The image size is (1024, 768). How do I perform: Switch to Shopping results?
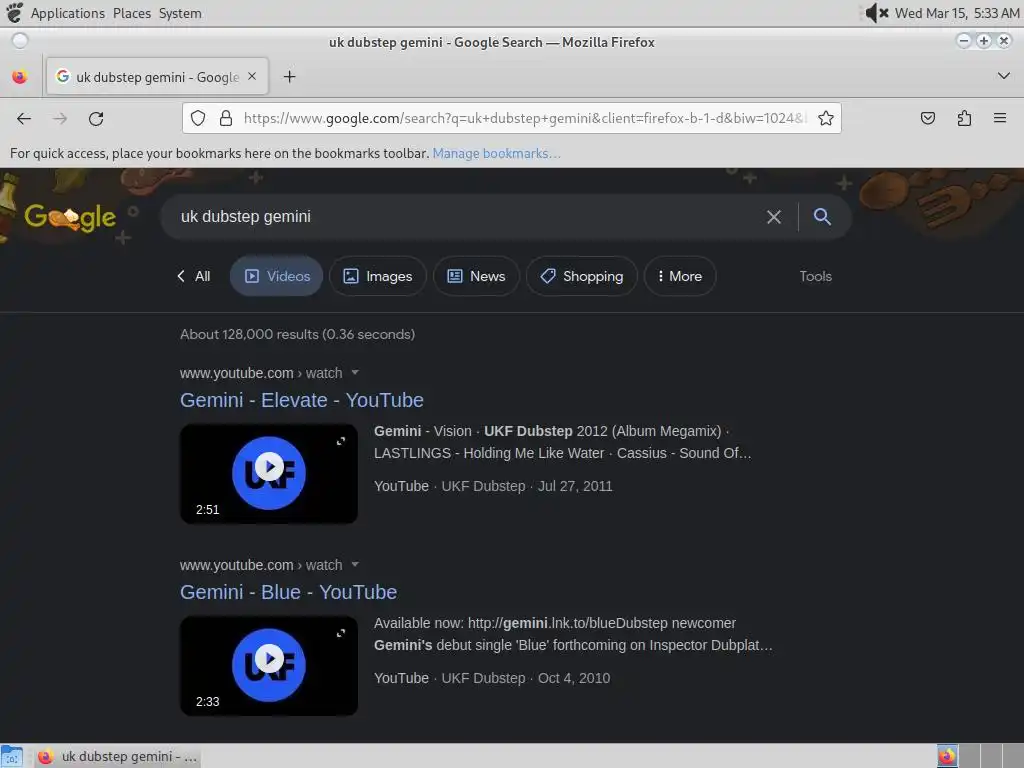point(582,276)
